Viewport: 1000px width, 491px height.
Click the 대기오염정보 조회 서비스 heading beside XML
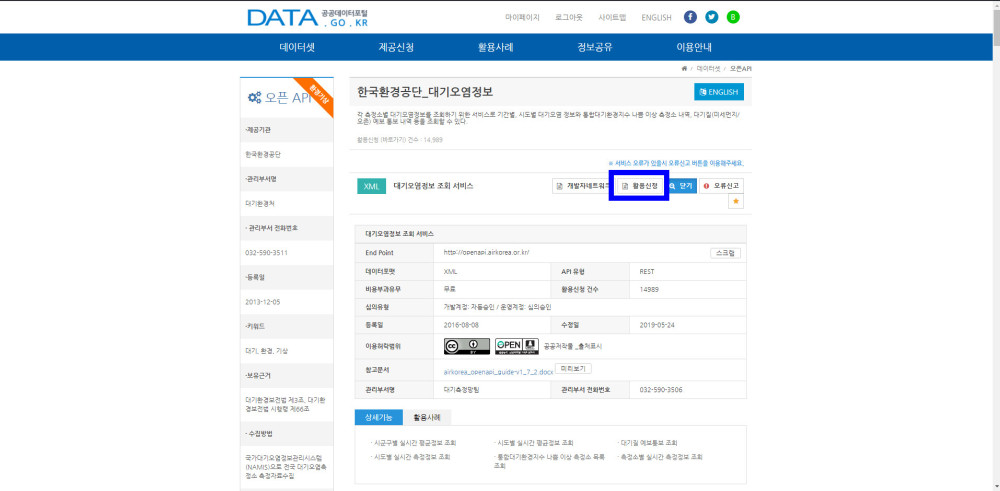(434, 186)
